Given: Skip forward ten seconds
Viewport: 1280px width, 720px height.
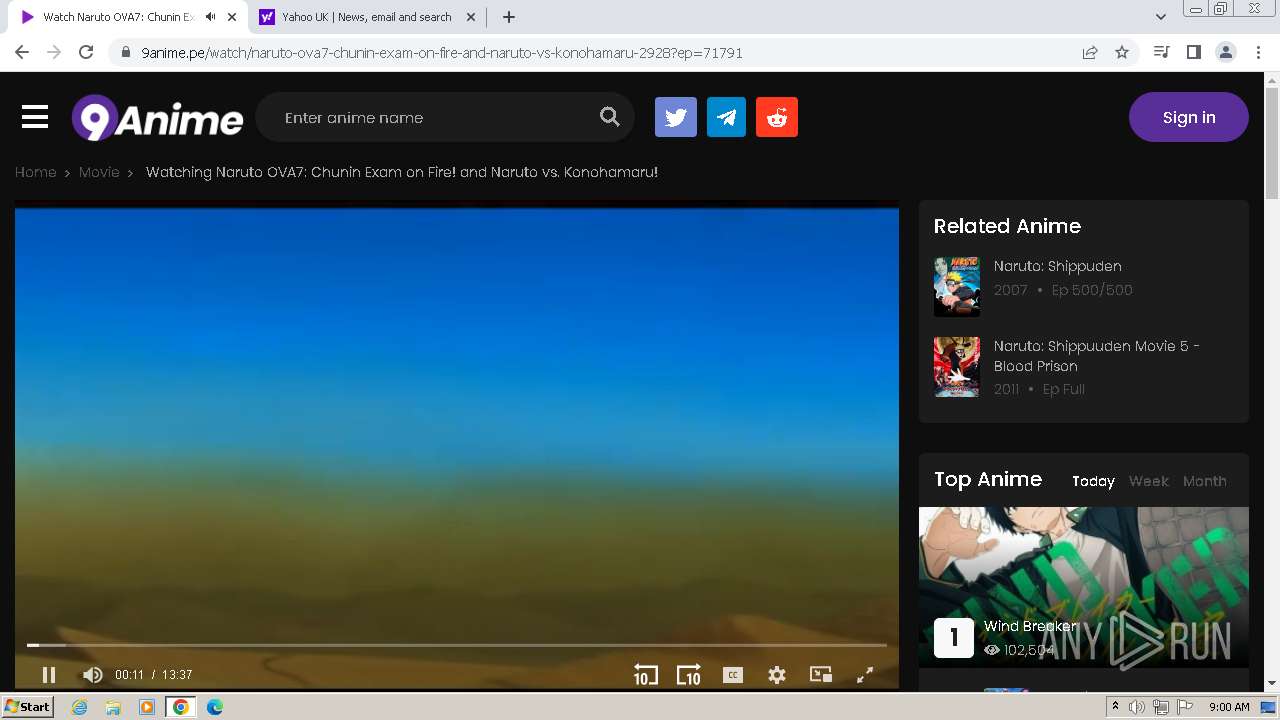Looking at the screenshot, I should click(689, 675).
